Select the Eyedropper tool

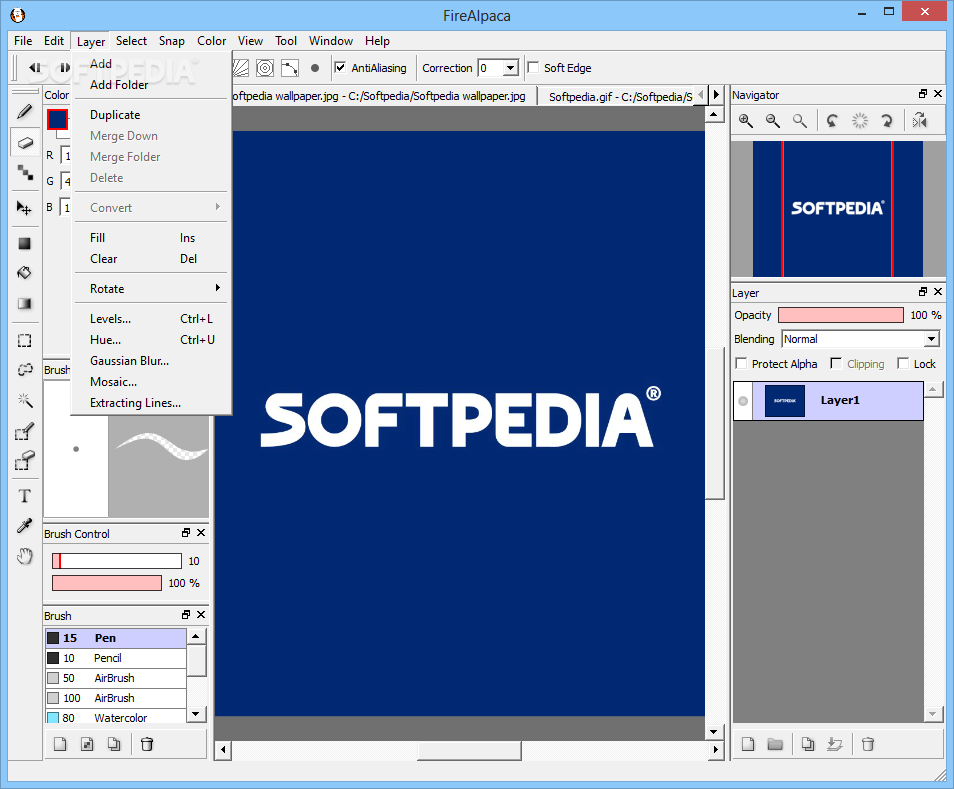coord(24,526)
